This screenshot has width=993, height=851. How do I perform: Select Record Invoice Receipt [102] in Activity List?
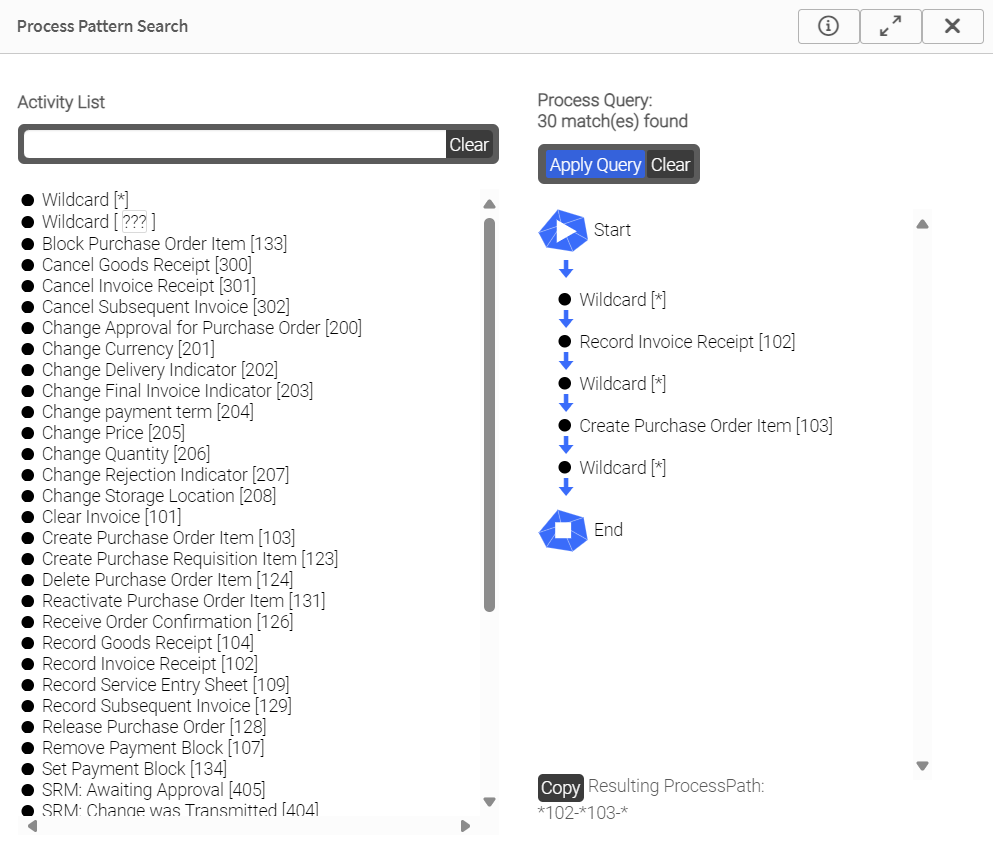[x=150, y=664]
